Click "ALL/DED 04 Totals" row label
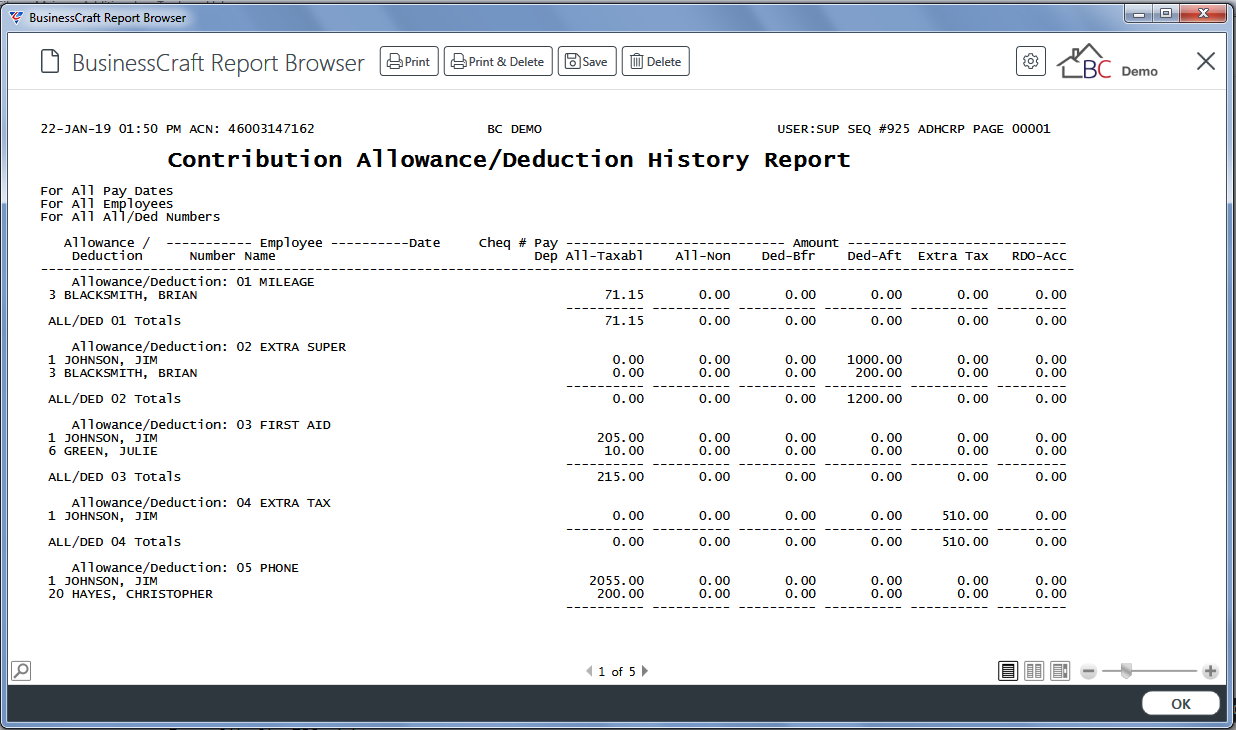This screenshot has width=1236, height=730. click(115, 542)
